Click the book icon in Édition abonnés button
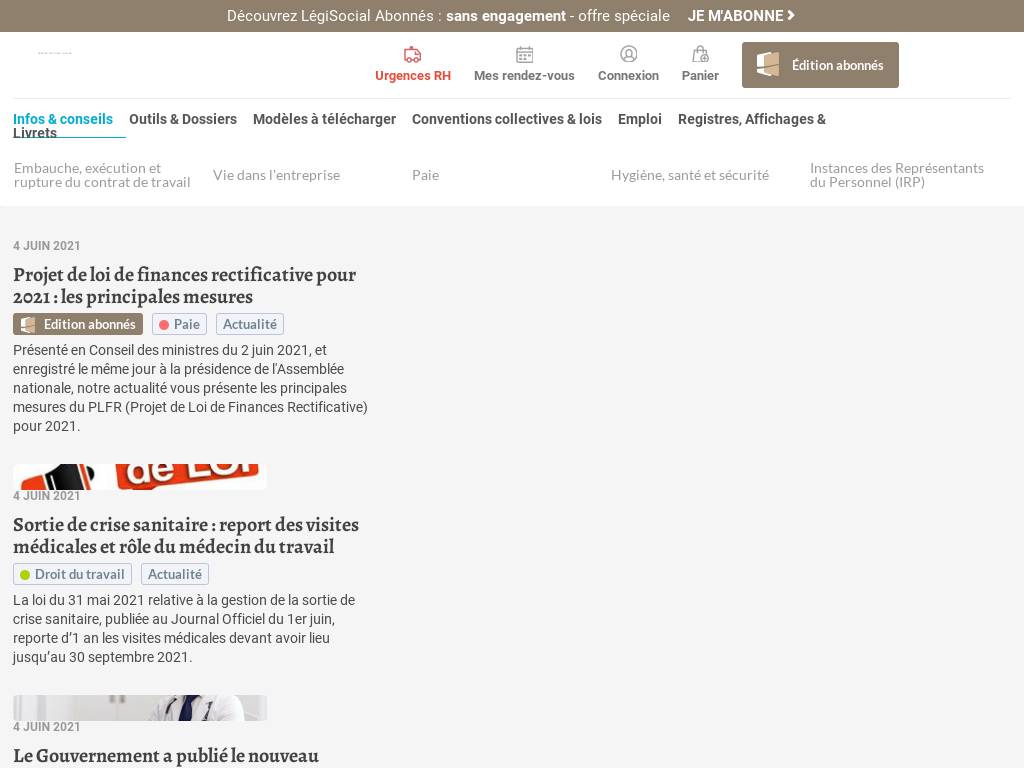 coord(768,65)
